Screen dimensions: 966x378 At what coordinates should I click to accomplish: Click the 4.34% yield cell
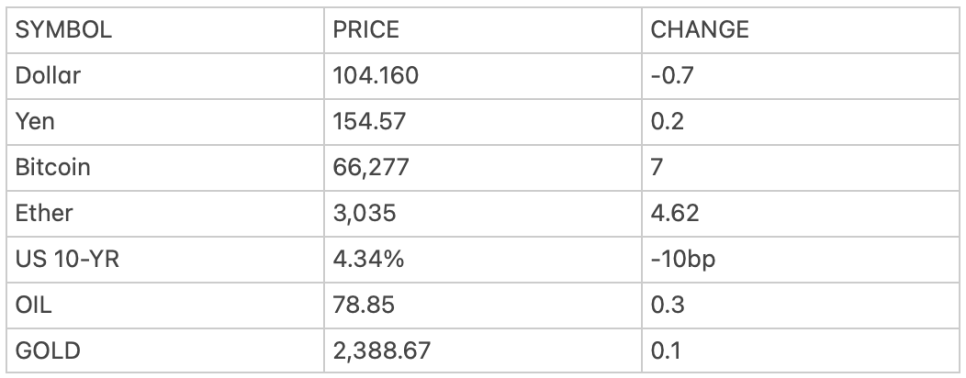pos(483,259)
